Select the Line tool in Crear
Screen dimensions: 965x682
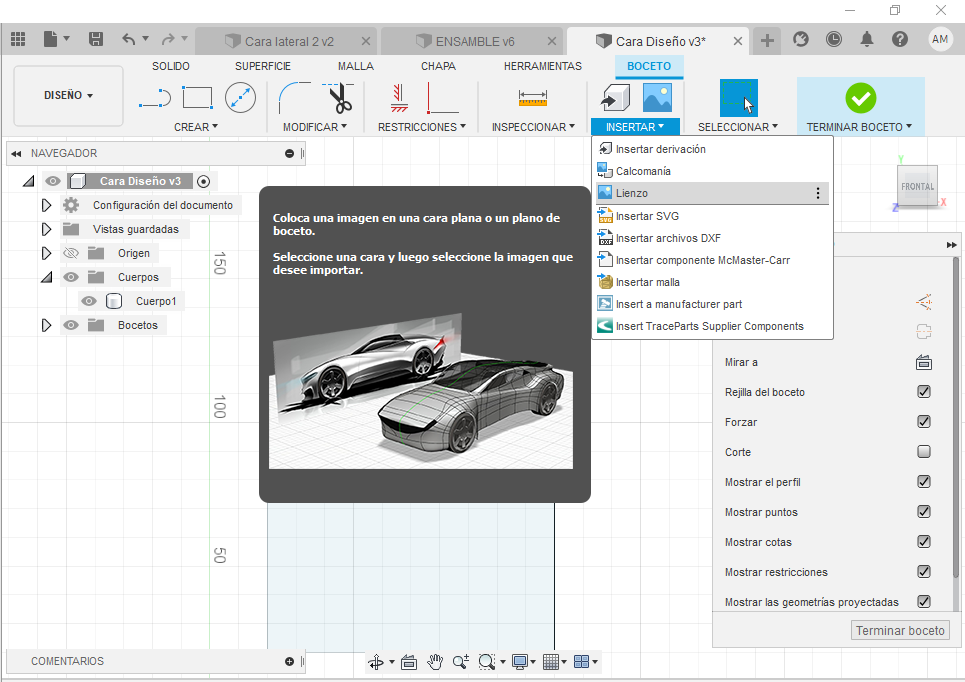(x=154, y=98)
